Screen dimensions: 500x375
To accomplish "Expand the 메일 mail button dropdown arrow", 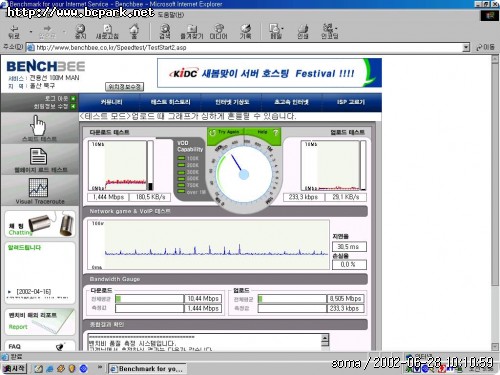I will pos(282,29).
